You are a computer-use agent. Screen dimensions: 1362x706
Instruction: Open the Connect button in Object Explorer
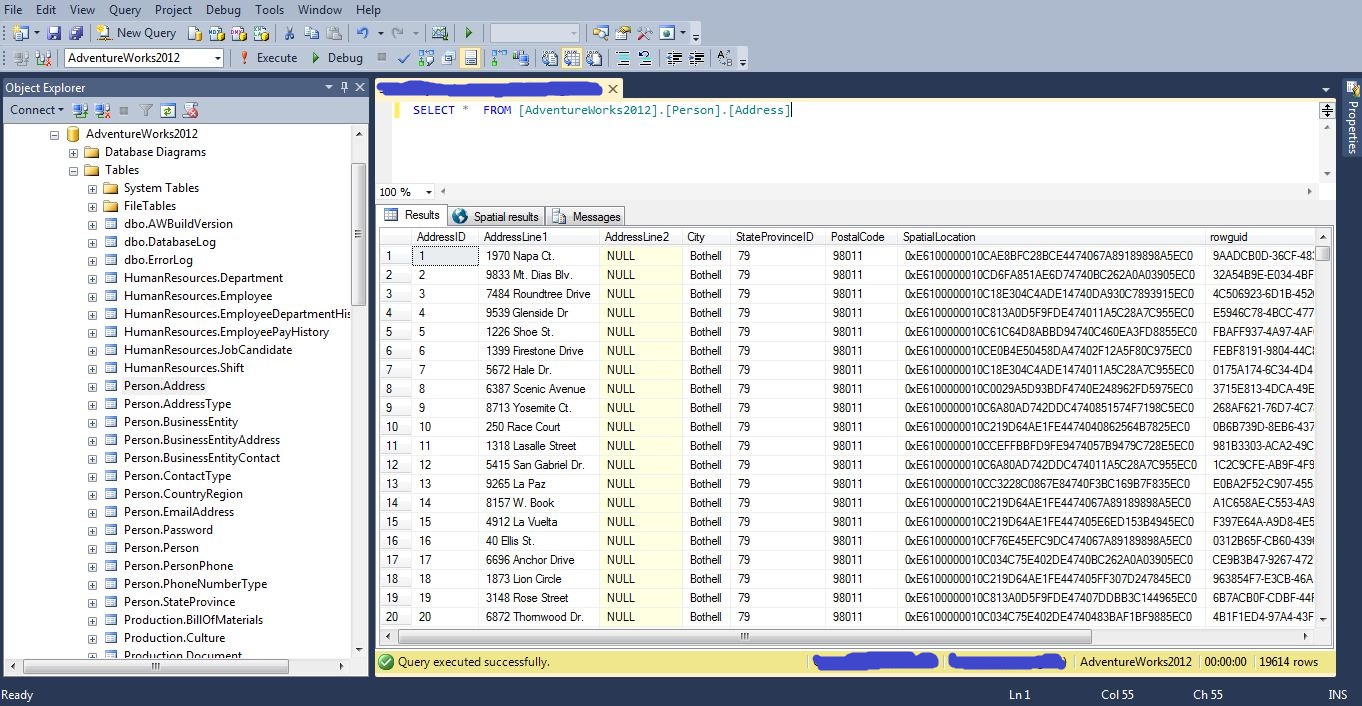pyautogui.click(x=37, y=110)
